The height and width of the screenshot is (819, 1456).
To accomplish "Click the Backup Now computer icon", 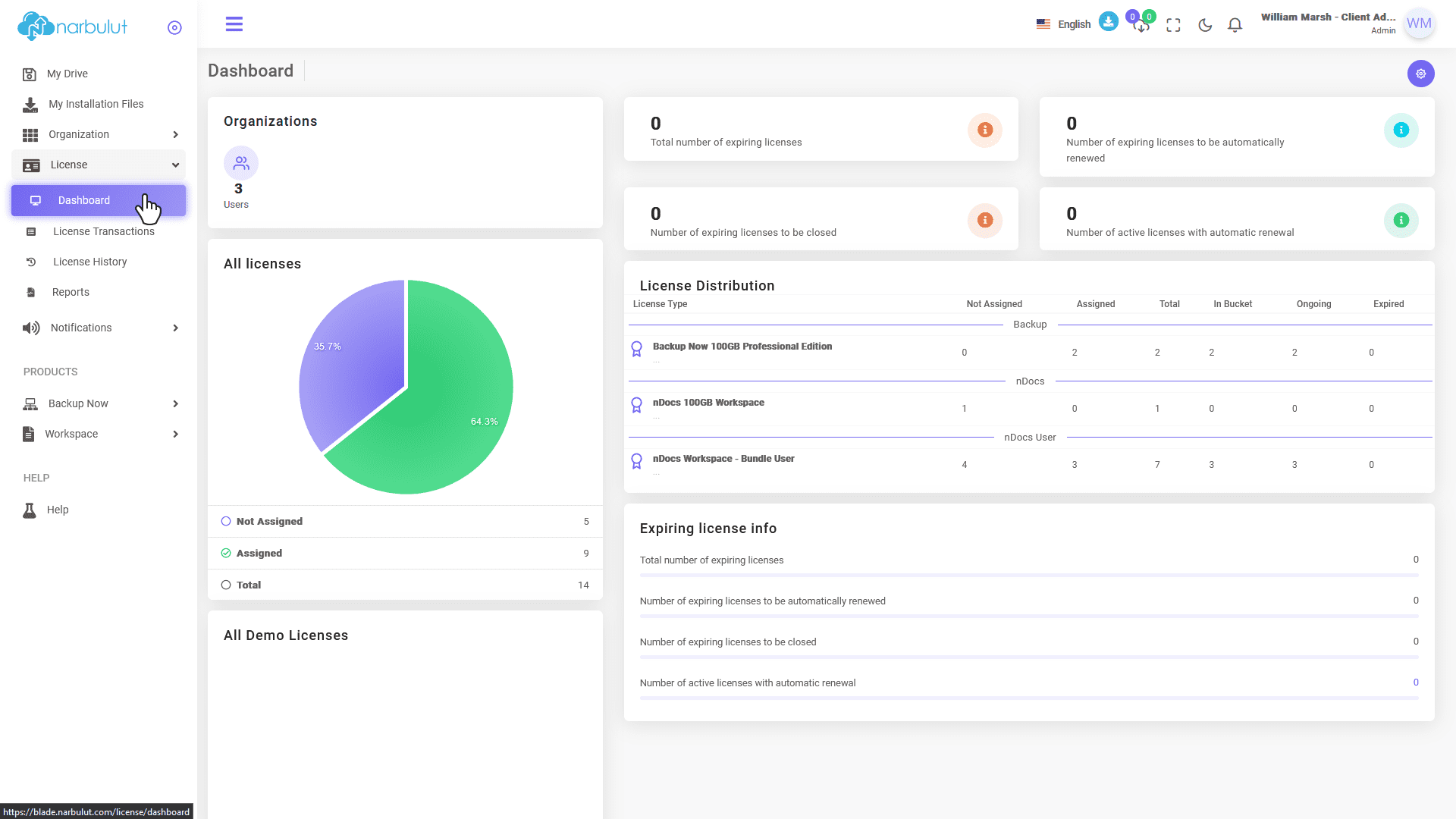I will point(30,404).
